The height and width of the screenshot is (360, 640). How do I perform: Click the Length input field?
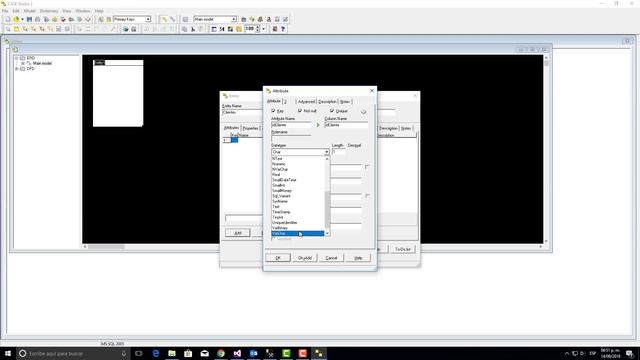click(338, 152)
